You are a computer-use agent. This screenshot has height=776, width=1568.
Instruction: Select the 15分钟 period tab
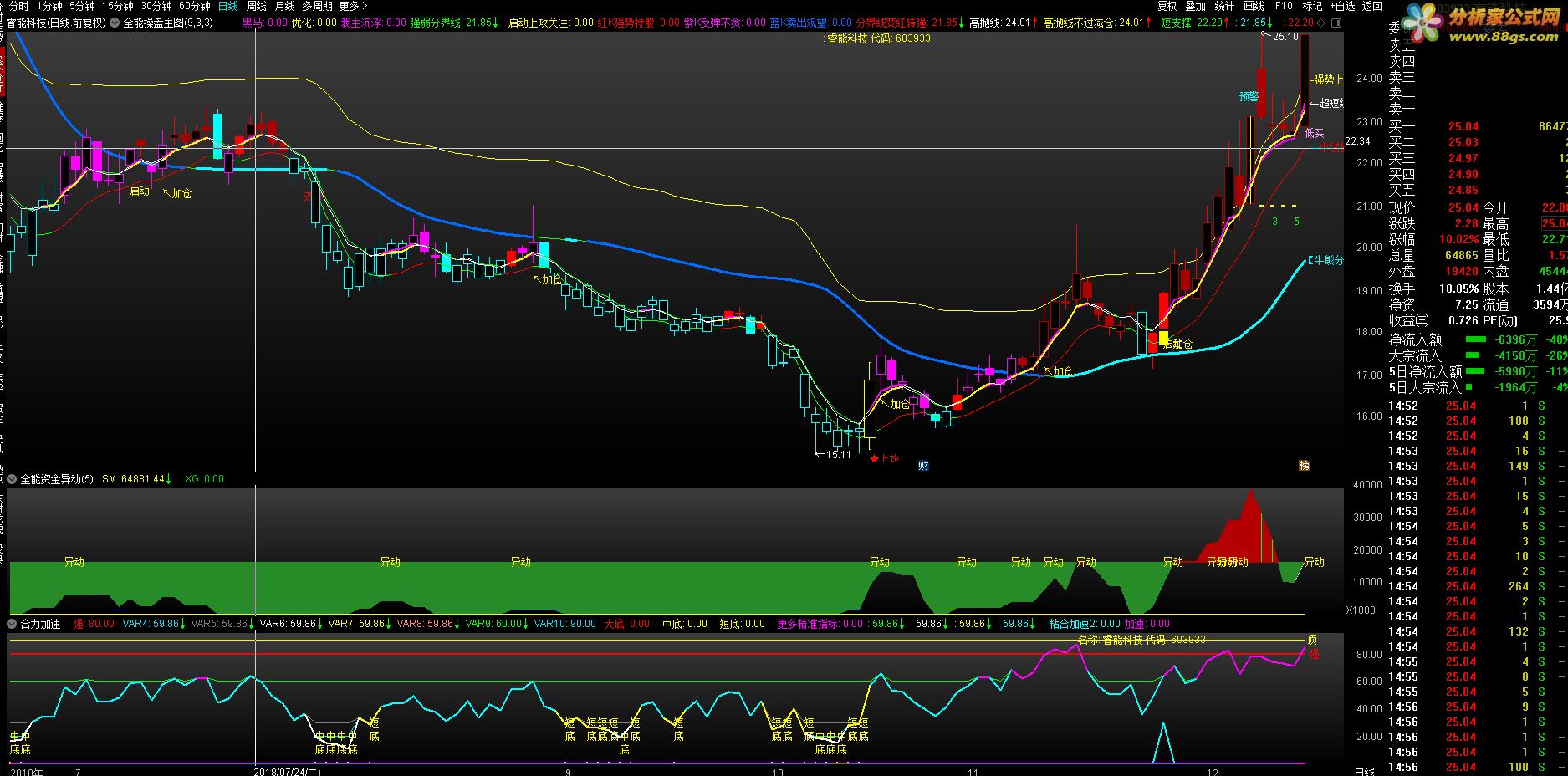click(118, 6)
